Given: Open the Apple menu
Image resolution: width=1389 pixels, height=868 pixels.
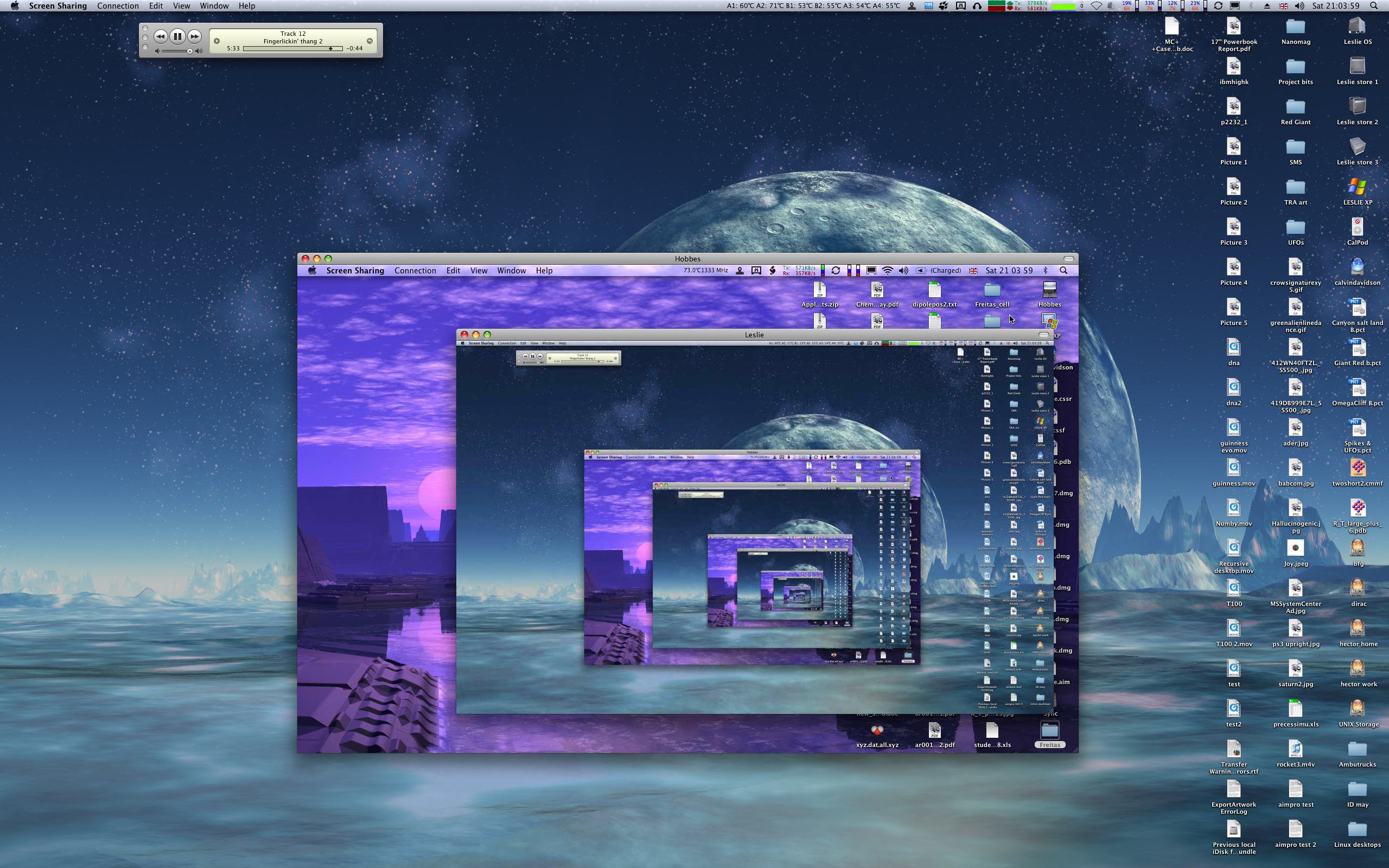Looking at the screenshot, I should click(15, 6).
